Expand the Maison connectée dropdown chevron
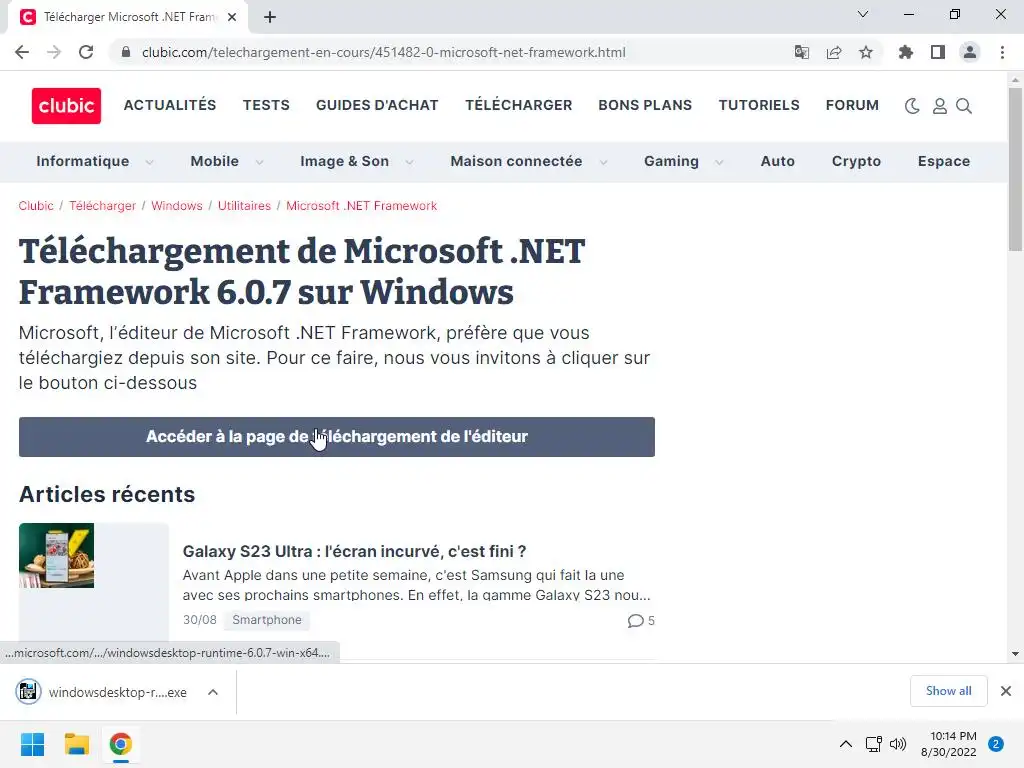The image size is (1024, 768). [603, 162]
